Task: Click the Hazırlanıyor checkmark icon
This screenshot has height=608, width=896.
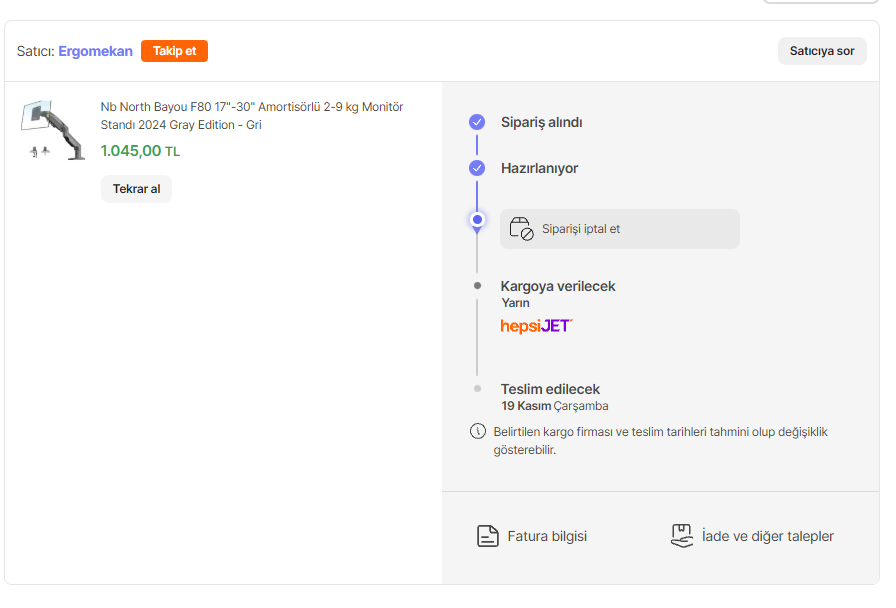Action: pos(477,168)
